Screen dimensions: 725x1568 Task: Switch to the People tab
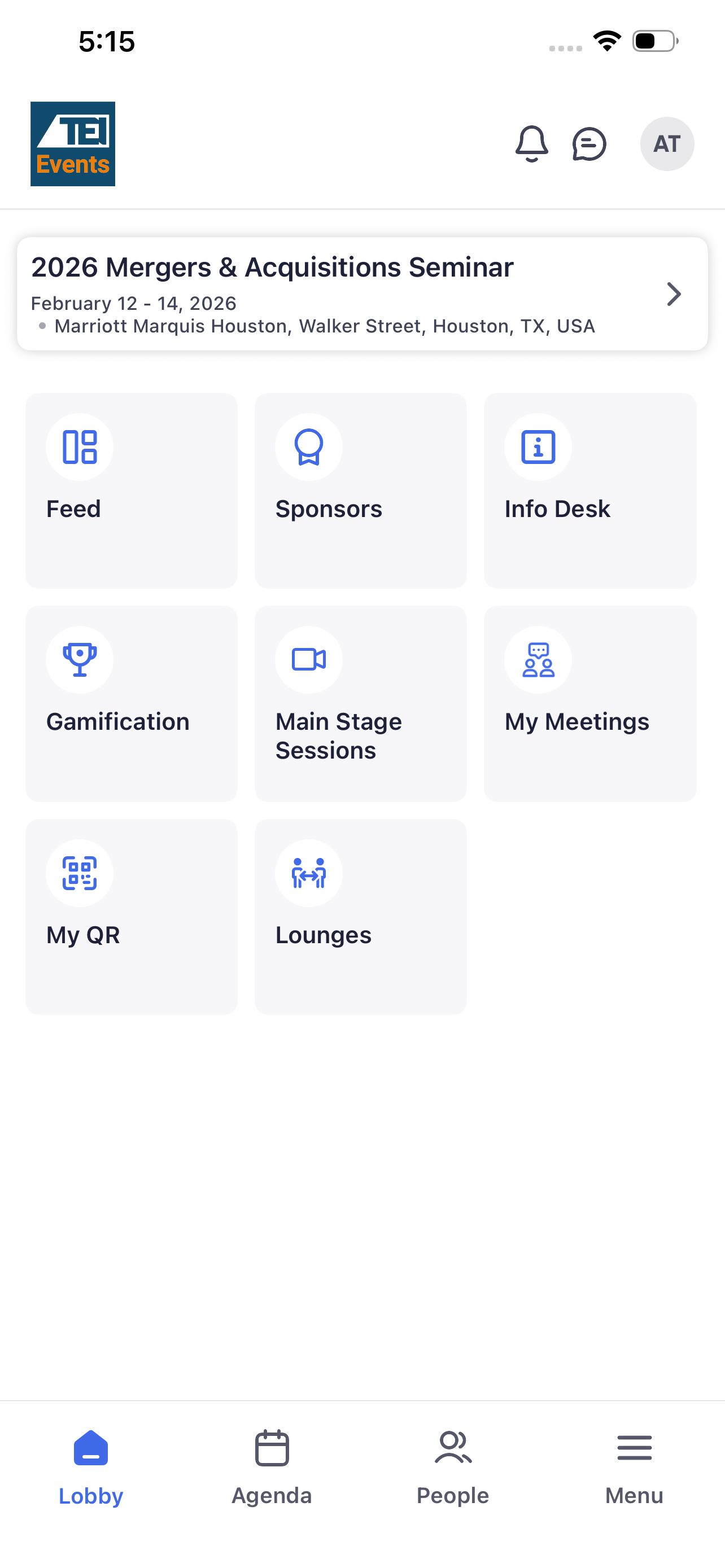click(x=453, y=1468)
